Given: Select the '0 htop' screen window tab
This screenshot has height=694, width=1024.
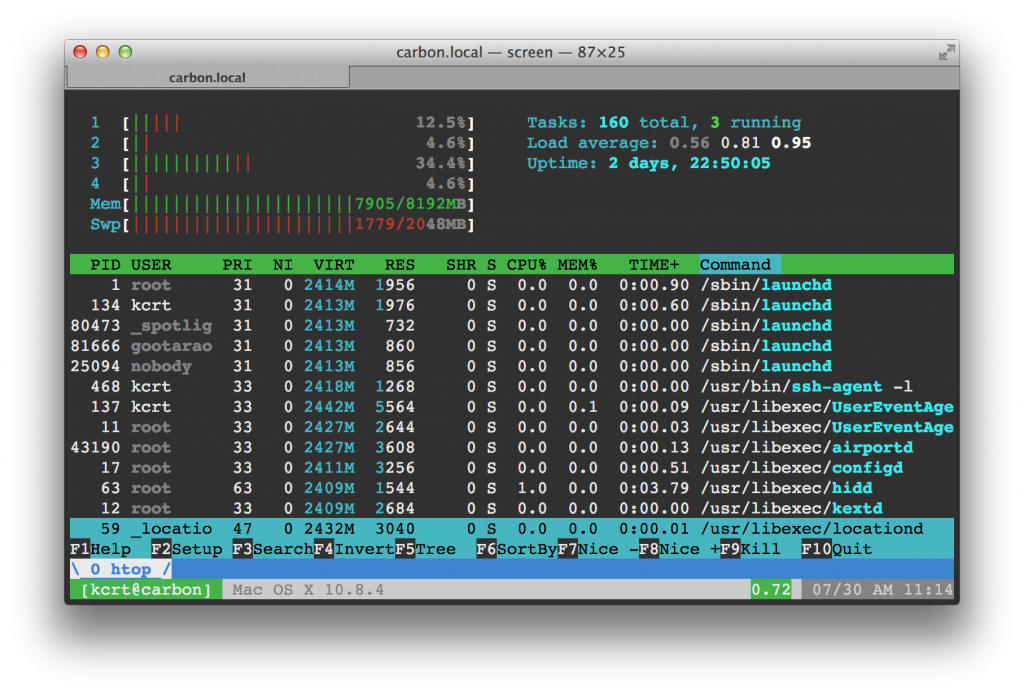Looking at the screenshot, I should (x=121, y=569).
